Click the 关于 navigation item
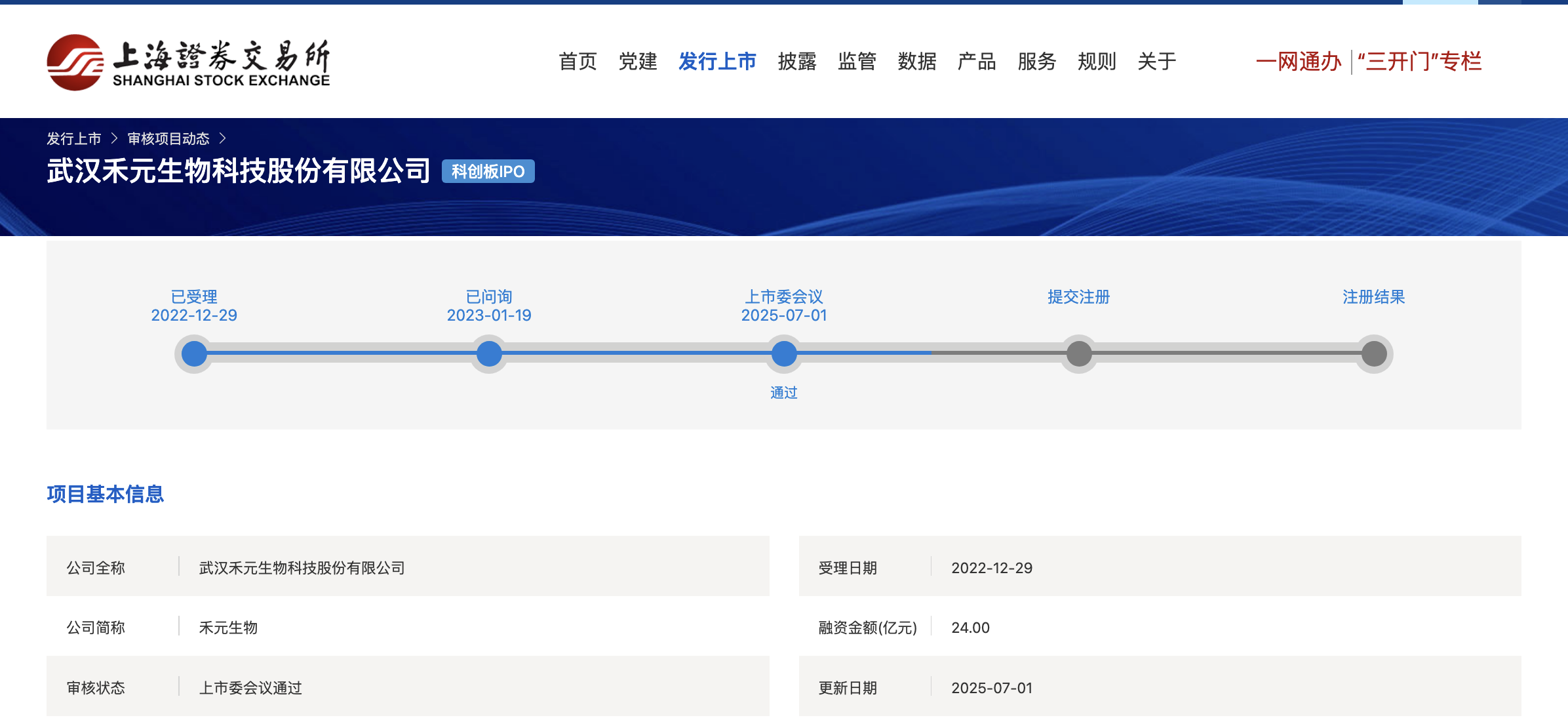Screen dimensions: 1568x724 click(x=1156, y=62)
